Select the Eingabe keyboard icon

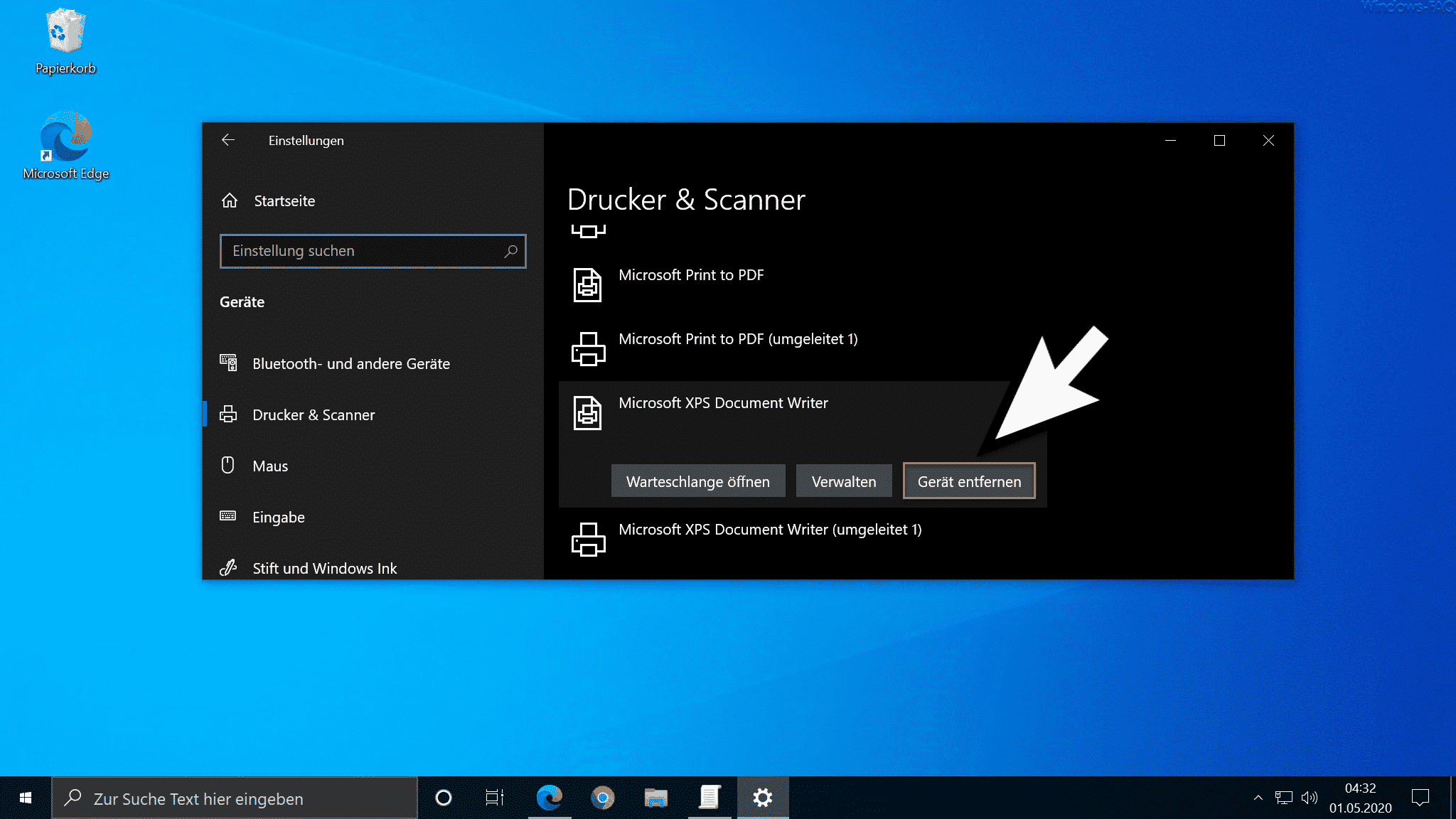(x=228, y=515)
